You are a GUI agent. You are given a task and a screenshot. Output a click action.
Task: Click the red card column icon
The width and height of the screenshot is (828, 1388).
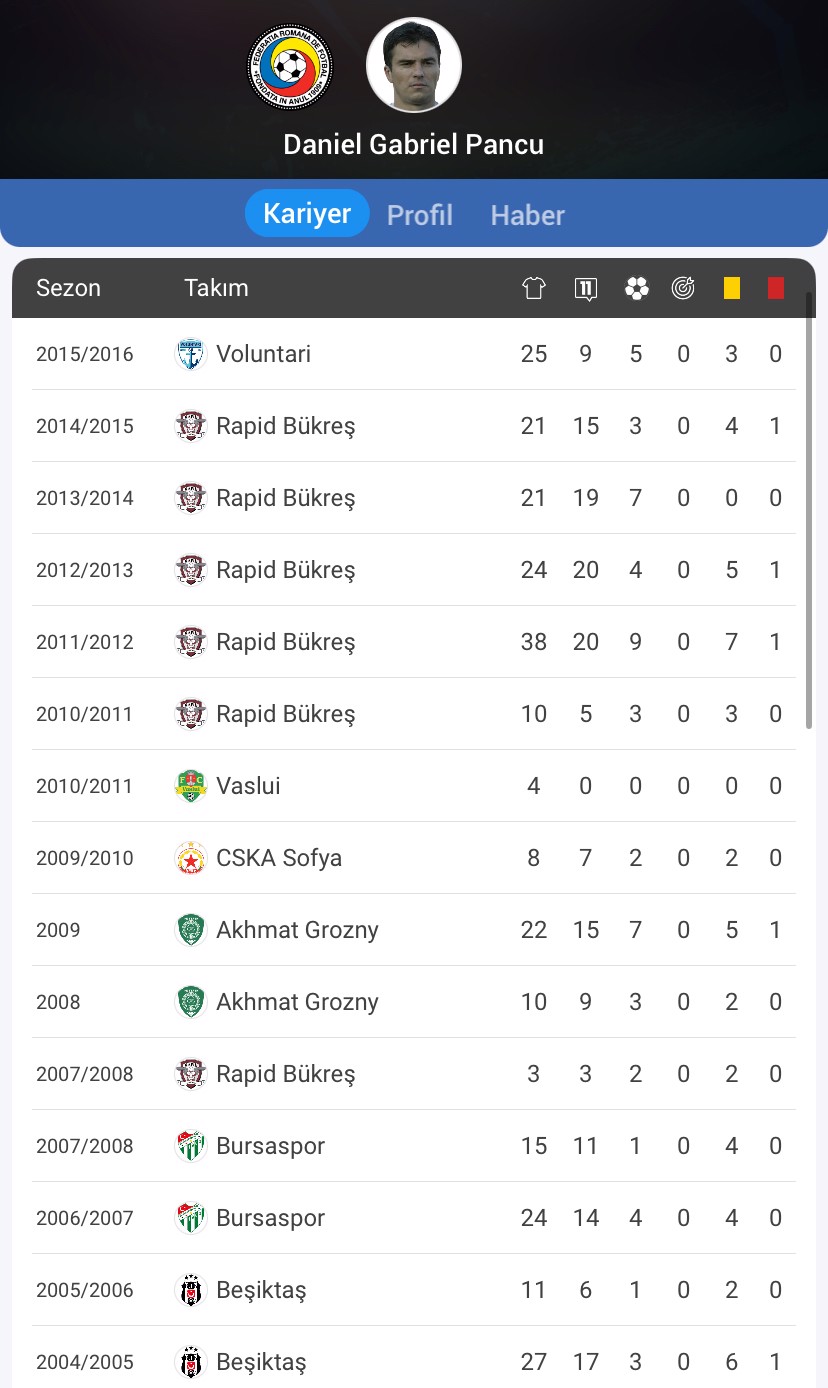pyautogui.click(x=776, y=288)
